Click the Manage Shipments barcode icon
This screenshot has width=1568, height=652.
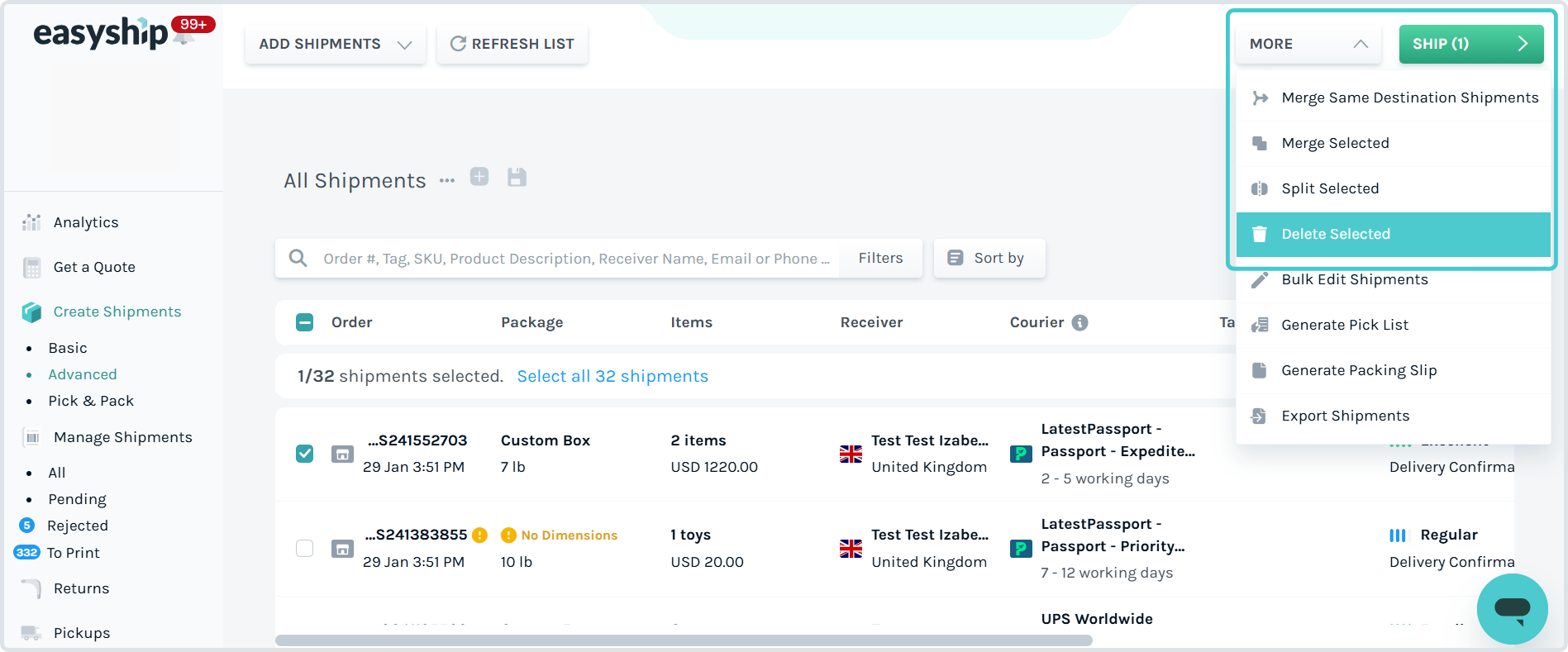(x=32, y=437)
